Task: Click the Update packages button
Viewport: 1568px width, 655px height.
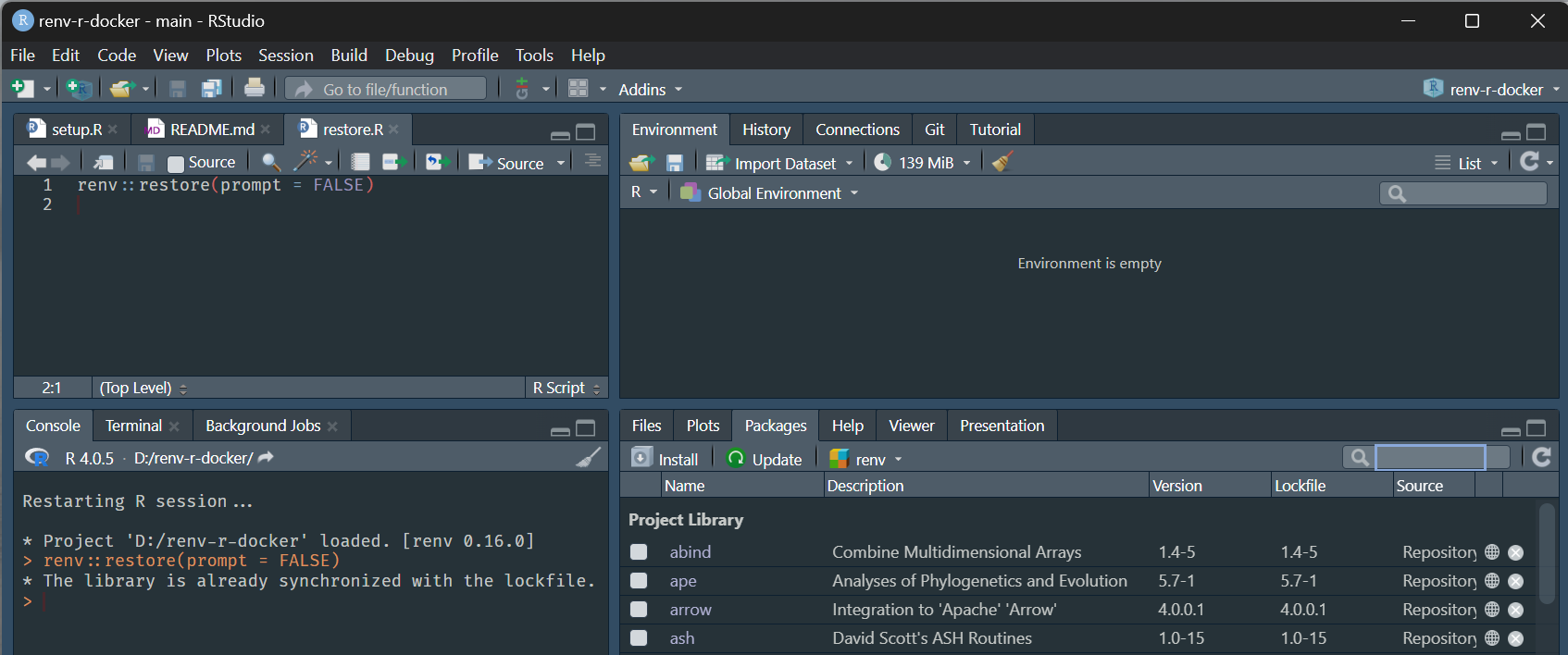Action: click(765, 459)
